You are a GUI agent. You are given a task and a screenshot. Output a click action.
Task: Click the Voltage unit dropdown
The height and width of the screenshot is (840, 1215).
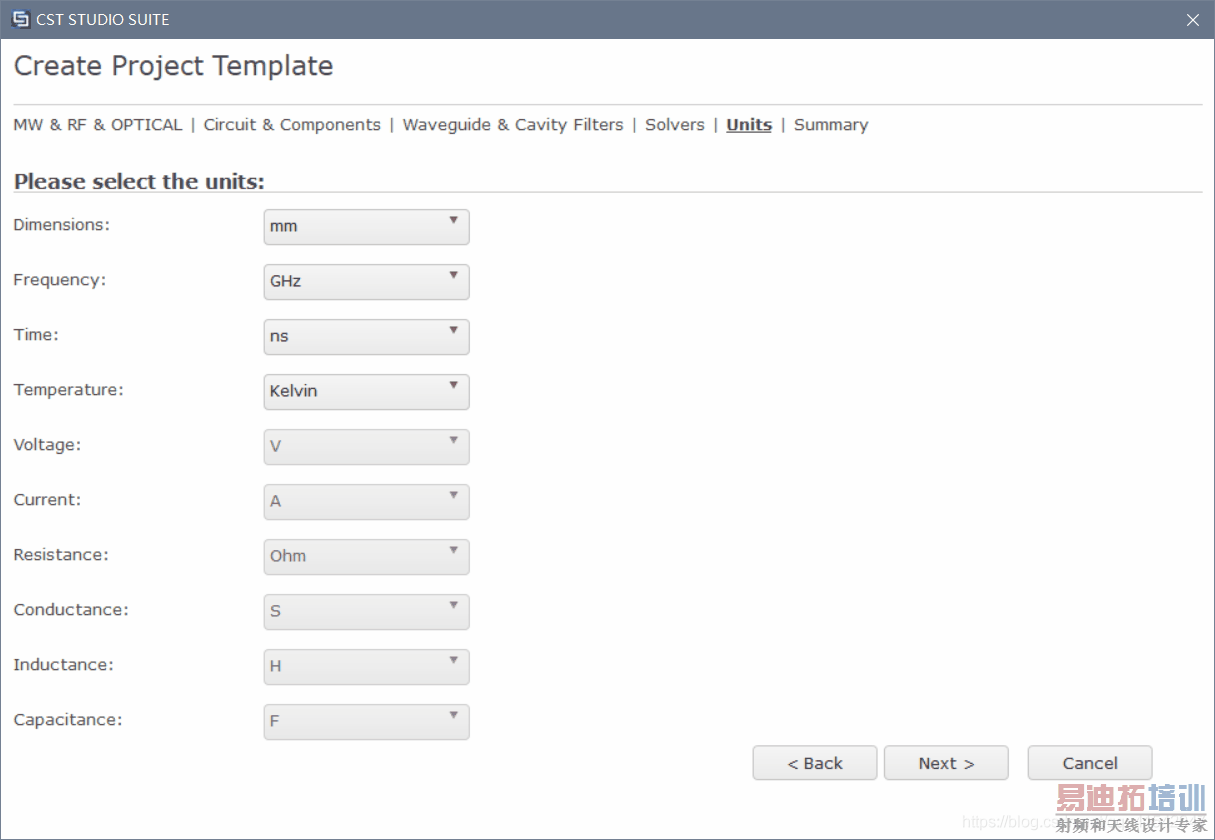(366, 446)
